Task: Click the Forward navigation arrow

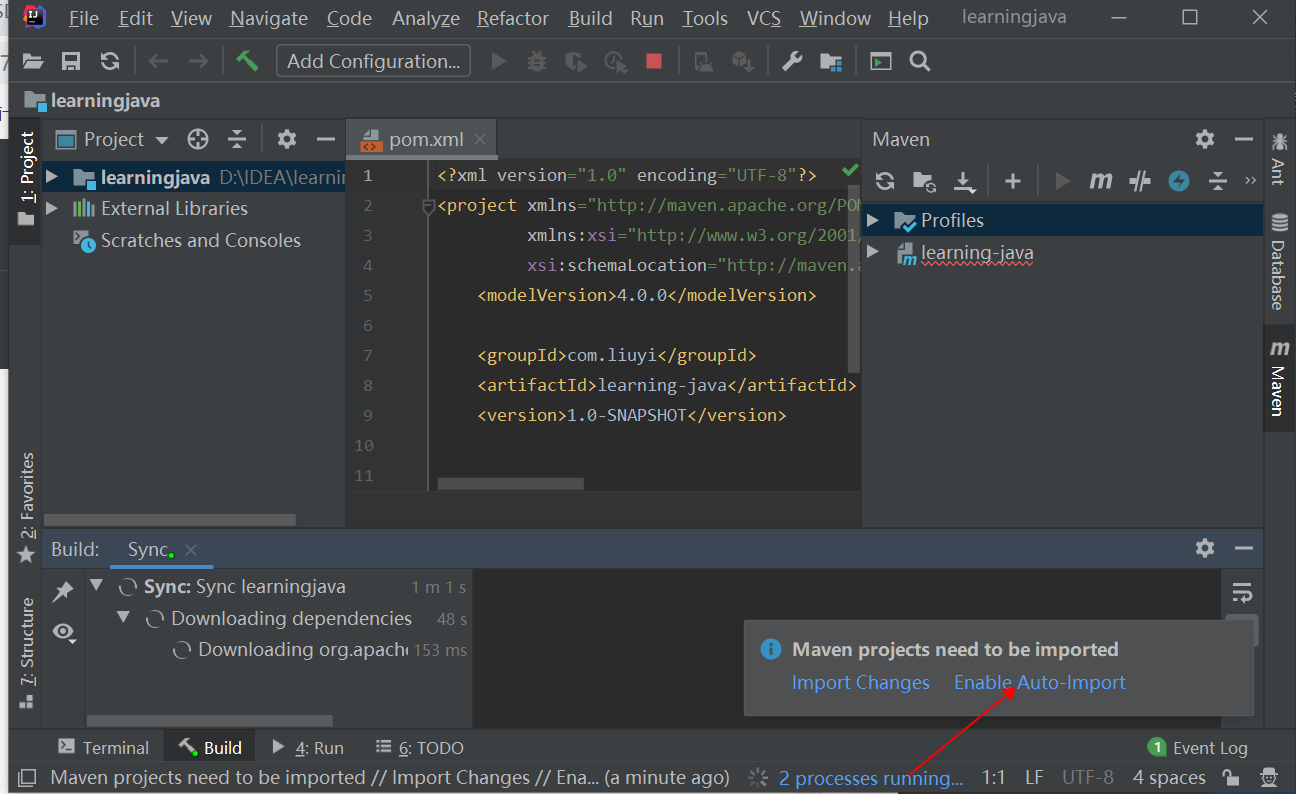Action: tap(198, 62)
